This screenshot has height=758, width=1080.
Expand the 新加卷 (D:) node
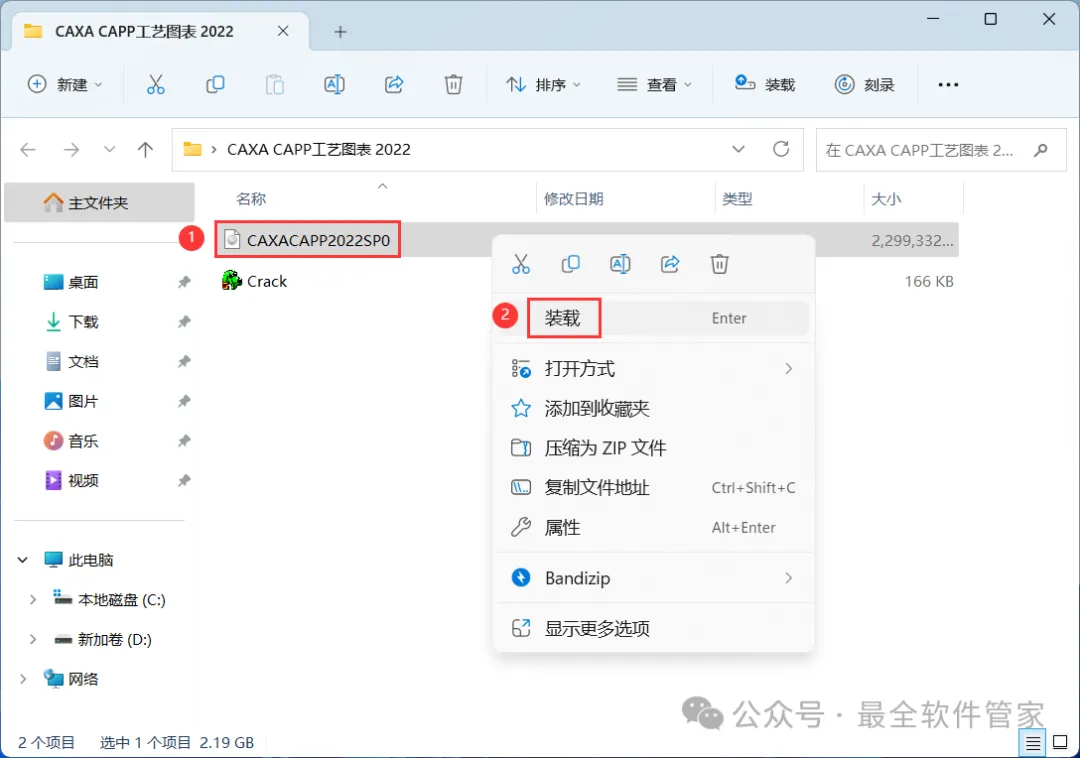pyautogui.click(x=32, y=640)
